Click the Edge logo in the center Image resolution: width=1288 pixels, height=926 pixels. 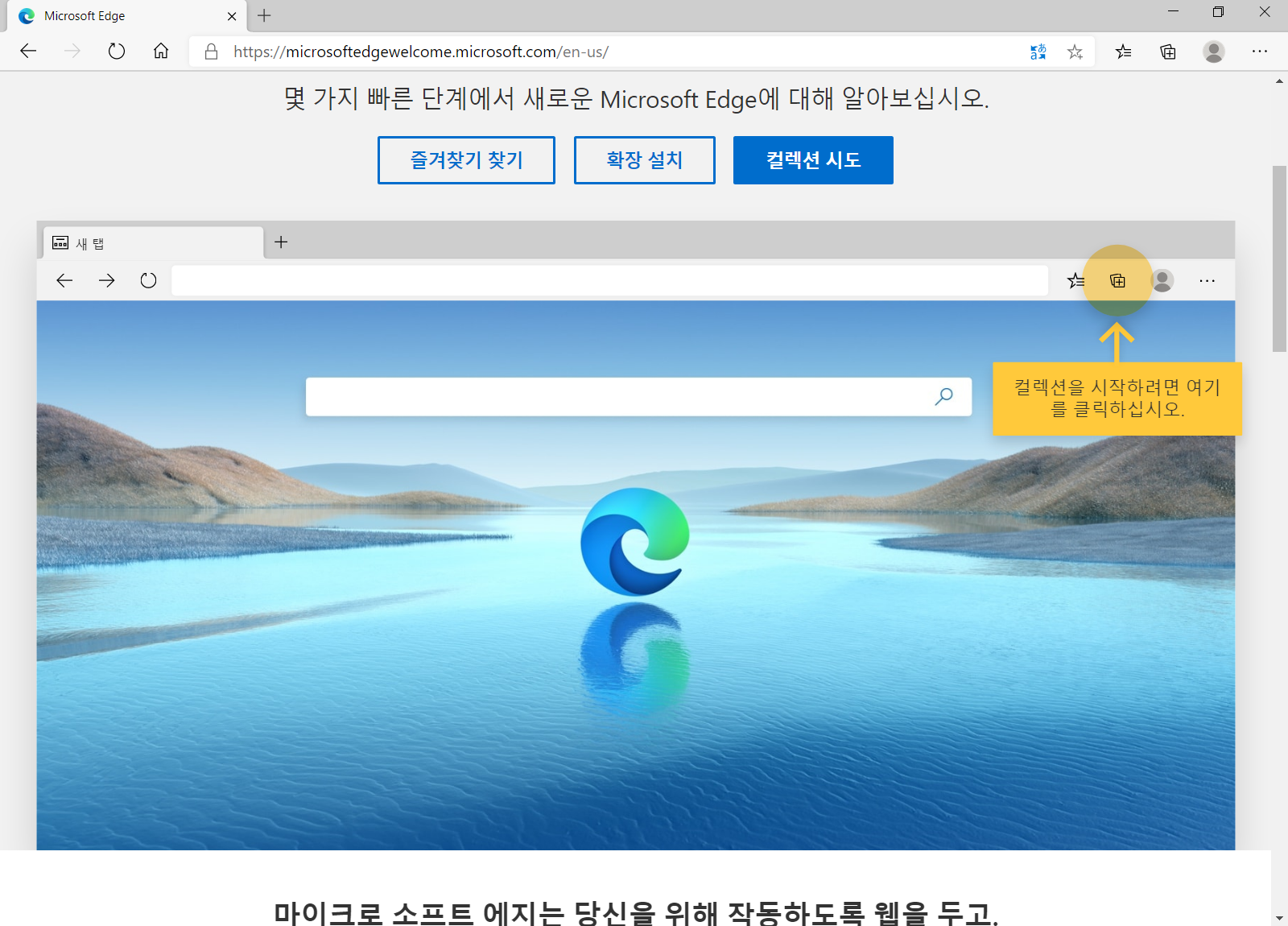[635, 542]
